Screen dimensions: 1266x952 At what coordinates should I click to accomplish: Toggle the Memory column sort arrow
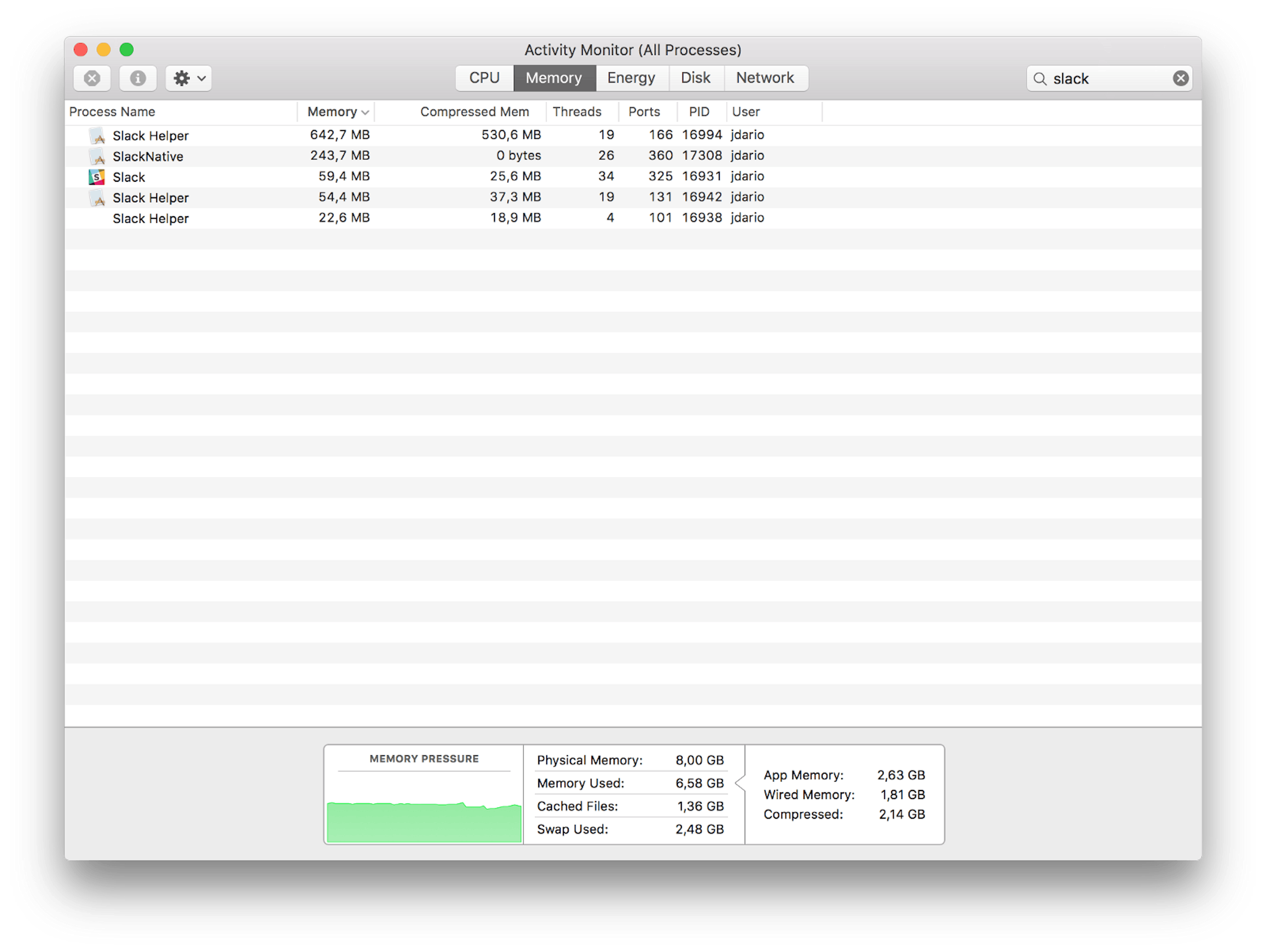[365, 112]
